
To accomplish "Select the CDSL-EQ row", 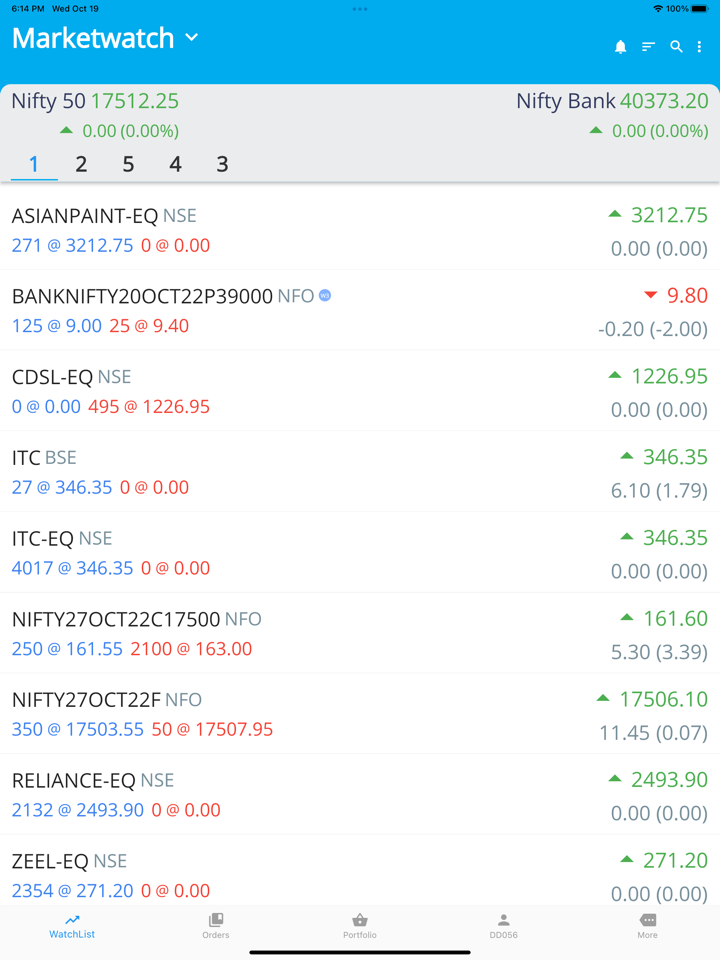I will click(x=360, y=391).
